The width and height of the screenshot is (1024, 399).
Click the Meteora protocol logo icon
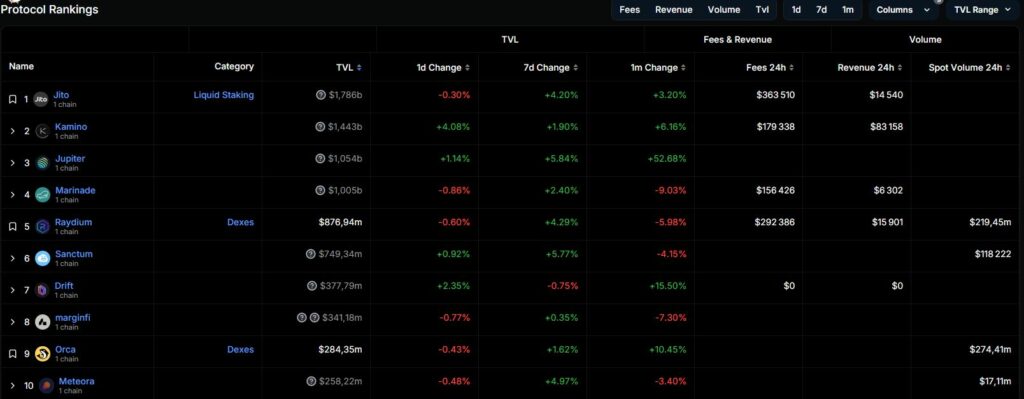46,386
